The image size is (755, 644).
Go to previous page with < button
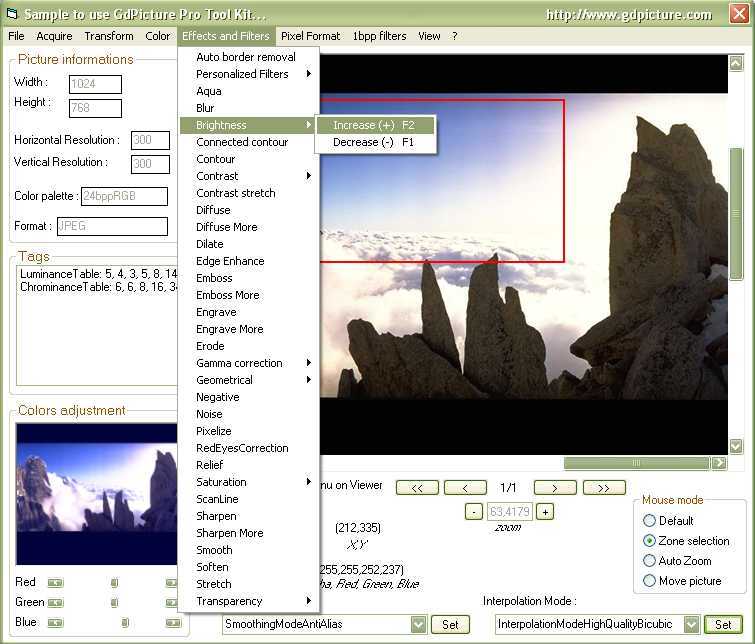[x=465, y=488]
